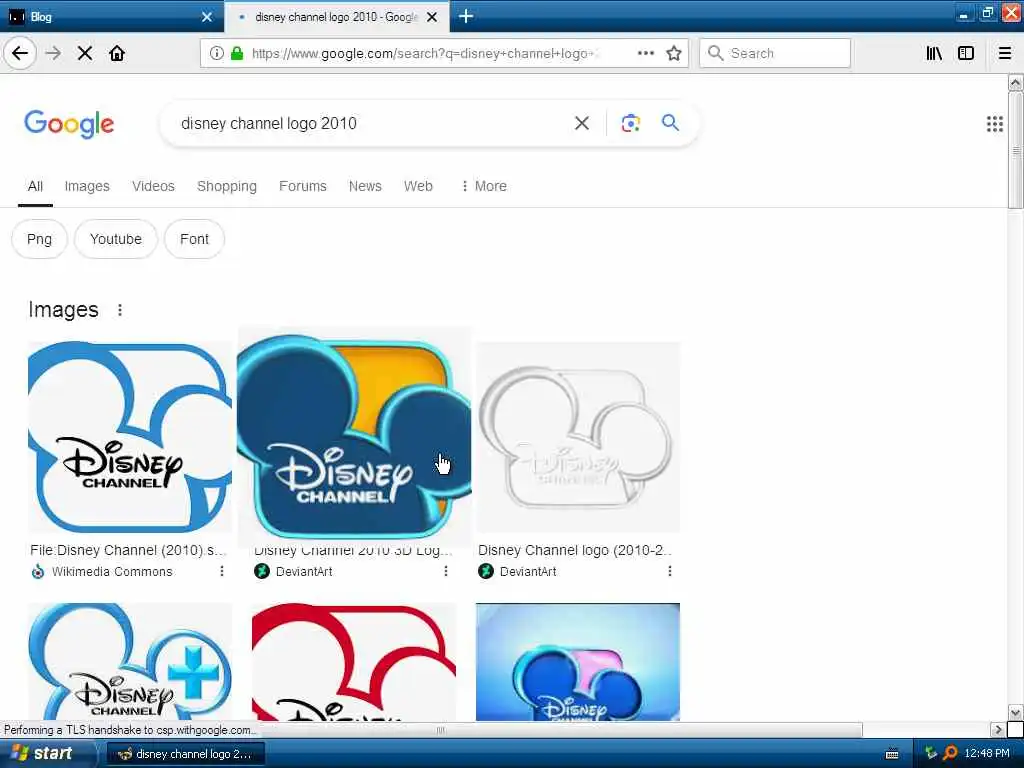Open the red Disney Channel logo thumbnail

coord(354,662)
